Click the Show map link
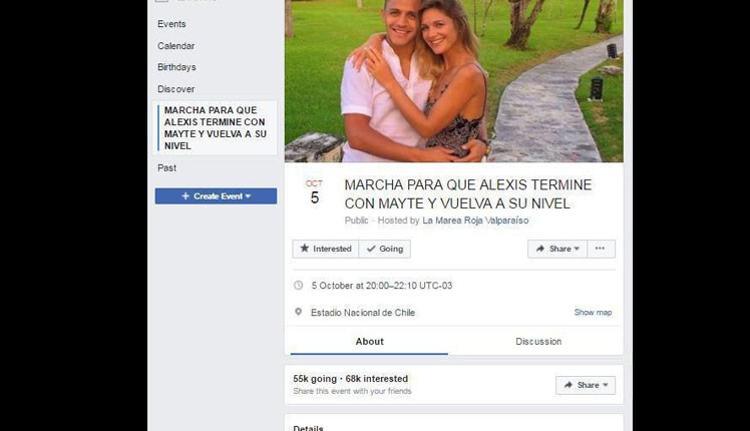Viewport: 750px width, 431px height. pyautogui.click(x=593, y=312)
